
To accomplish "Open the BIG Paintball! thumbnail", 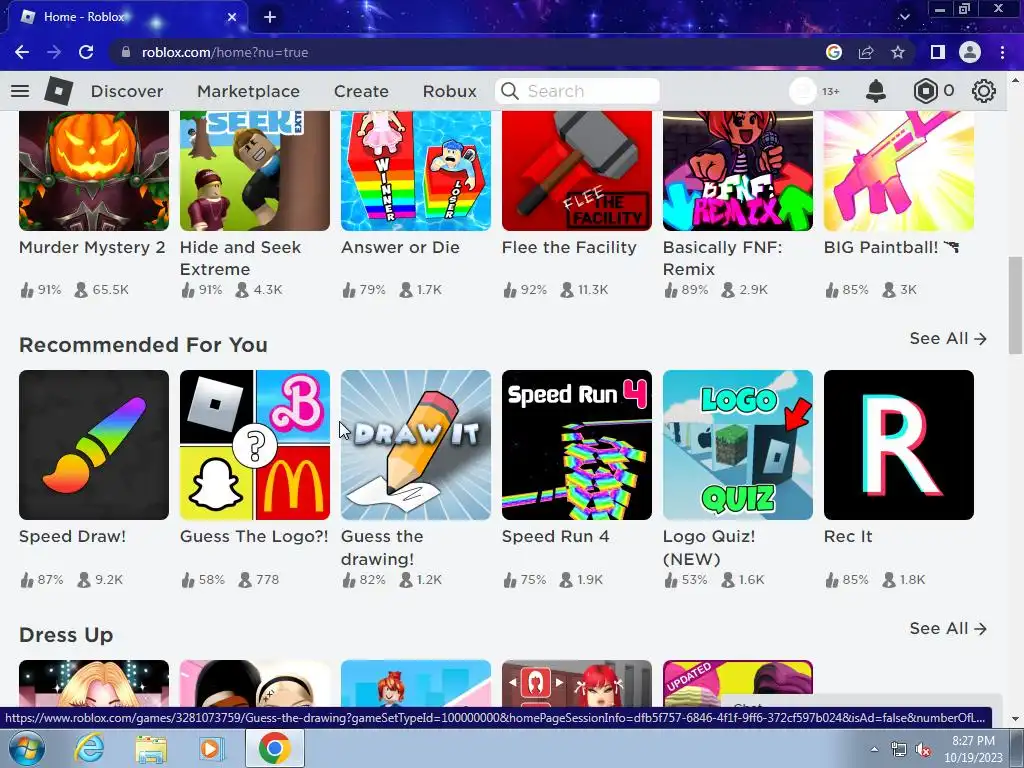I will click(899, 170).
